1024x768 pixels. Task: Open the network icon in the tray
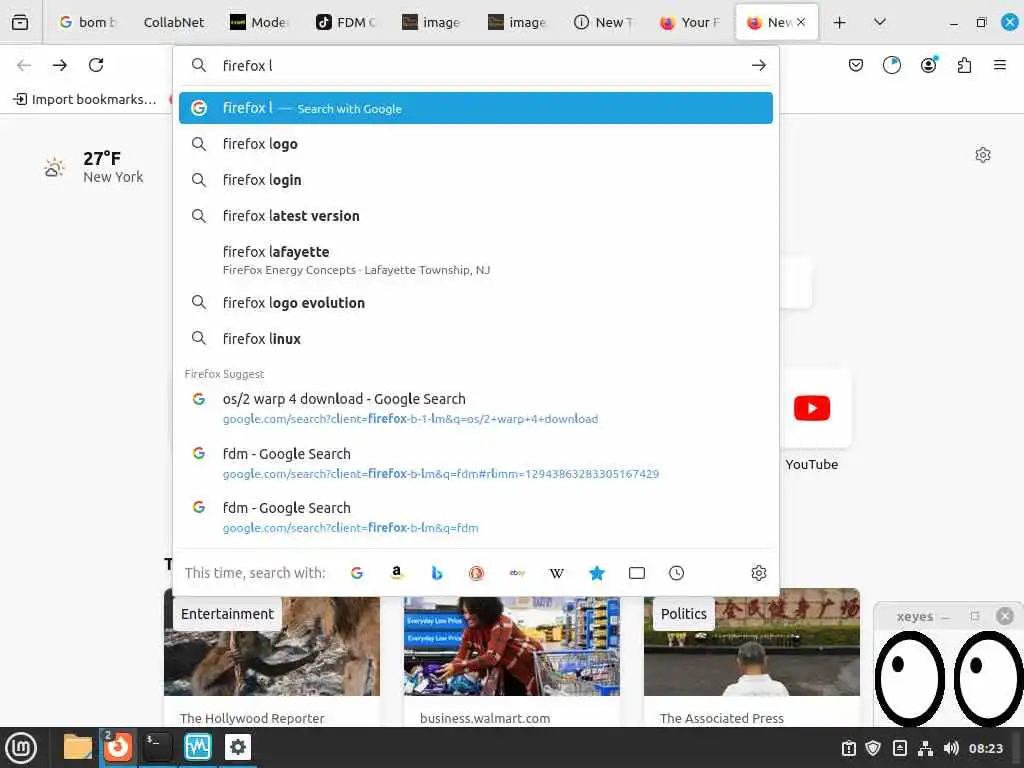[x=925, y=748]
